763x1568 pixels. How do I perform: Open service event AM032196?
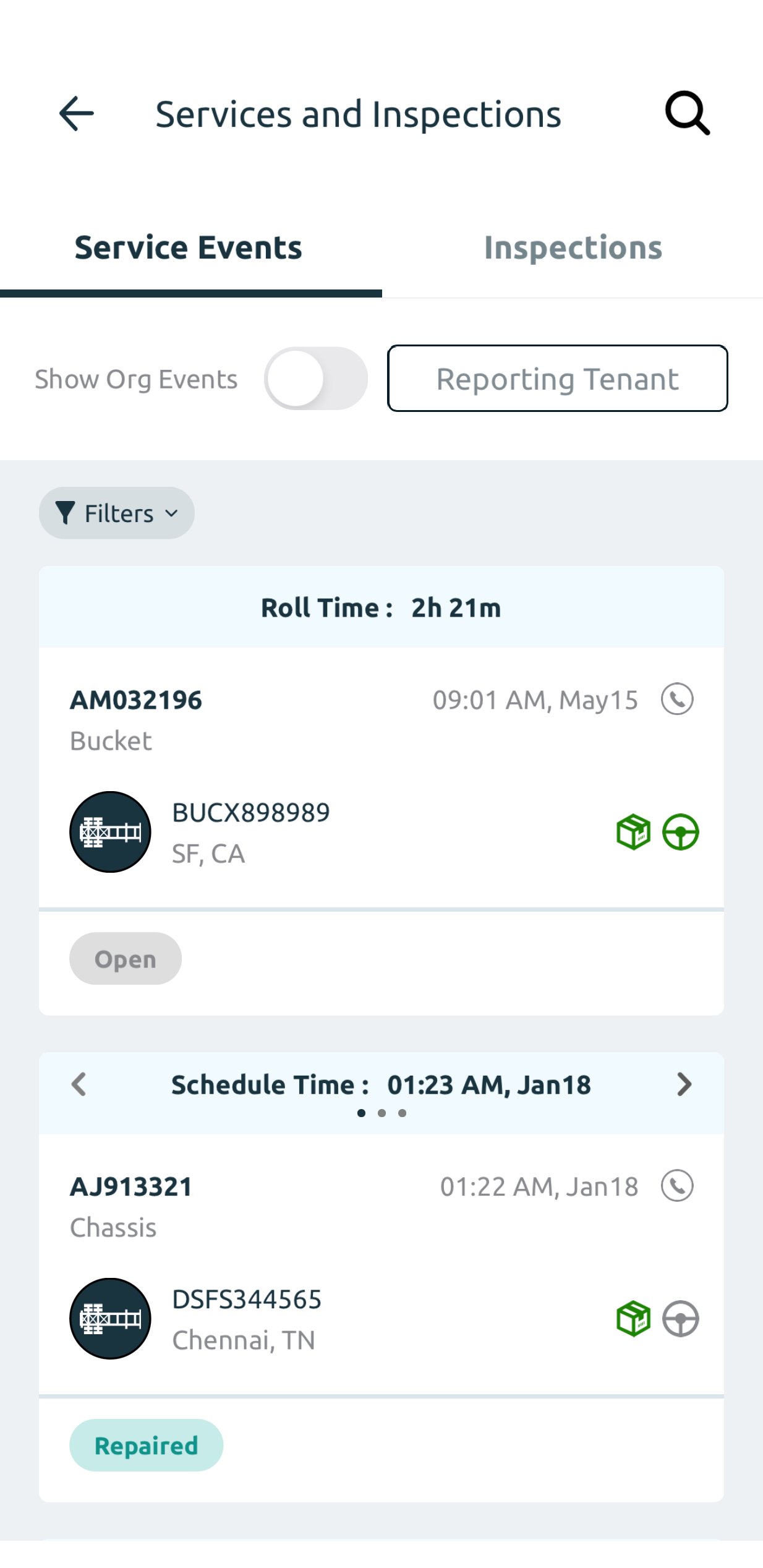coord(136,700)
